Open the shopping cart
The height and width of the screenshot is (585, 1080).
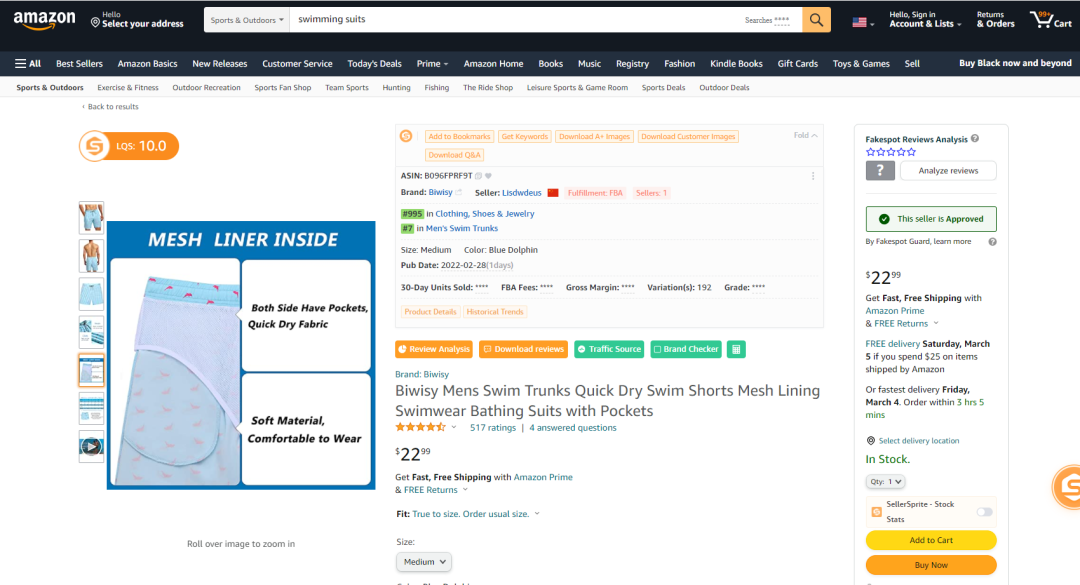click(x=1050, y=20)
